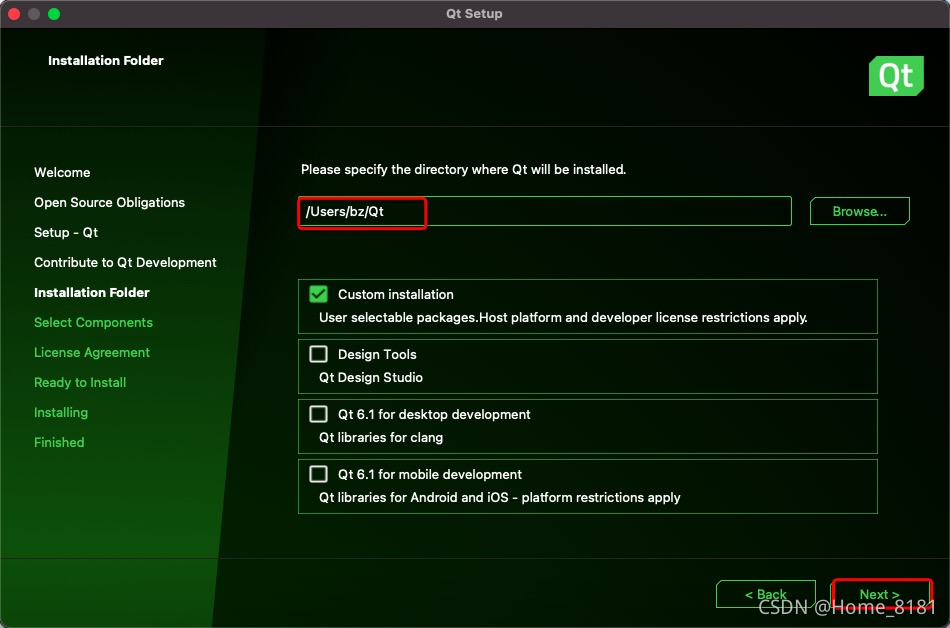Select the Setup - Qt step
Screen dimensions: 950x628
tap(66, 233)
